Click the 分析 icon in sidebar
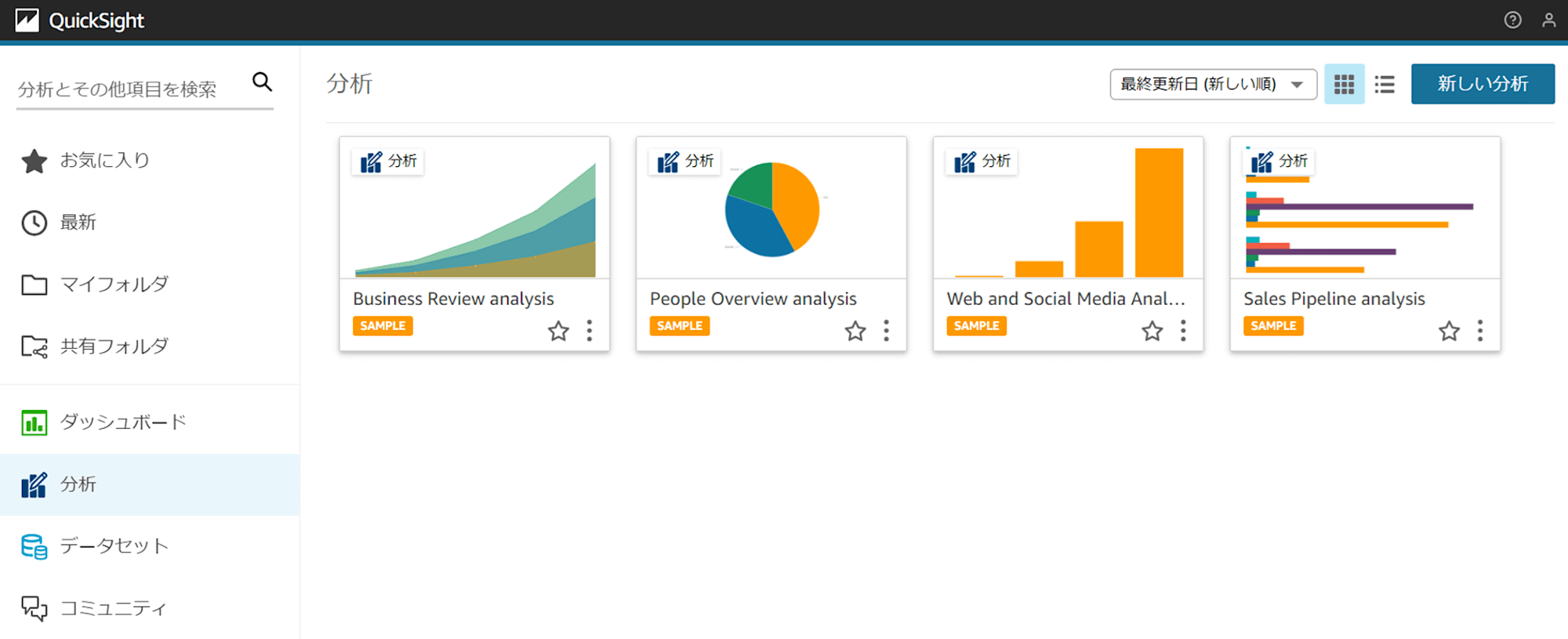Viewport: 1568px width, 639px height. (34, 485)
